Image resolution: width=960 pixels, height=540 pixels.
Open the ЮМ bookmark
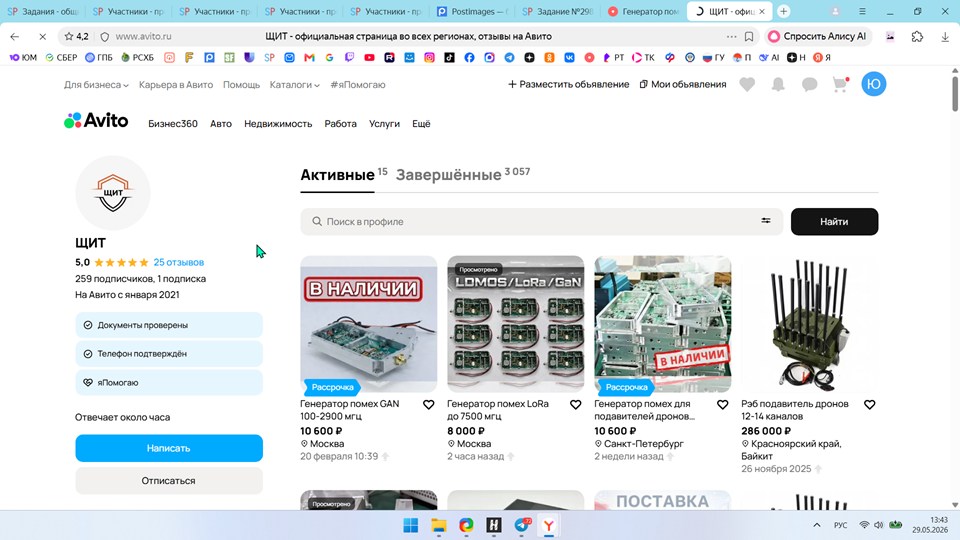[23, 58]
